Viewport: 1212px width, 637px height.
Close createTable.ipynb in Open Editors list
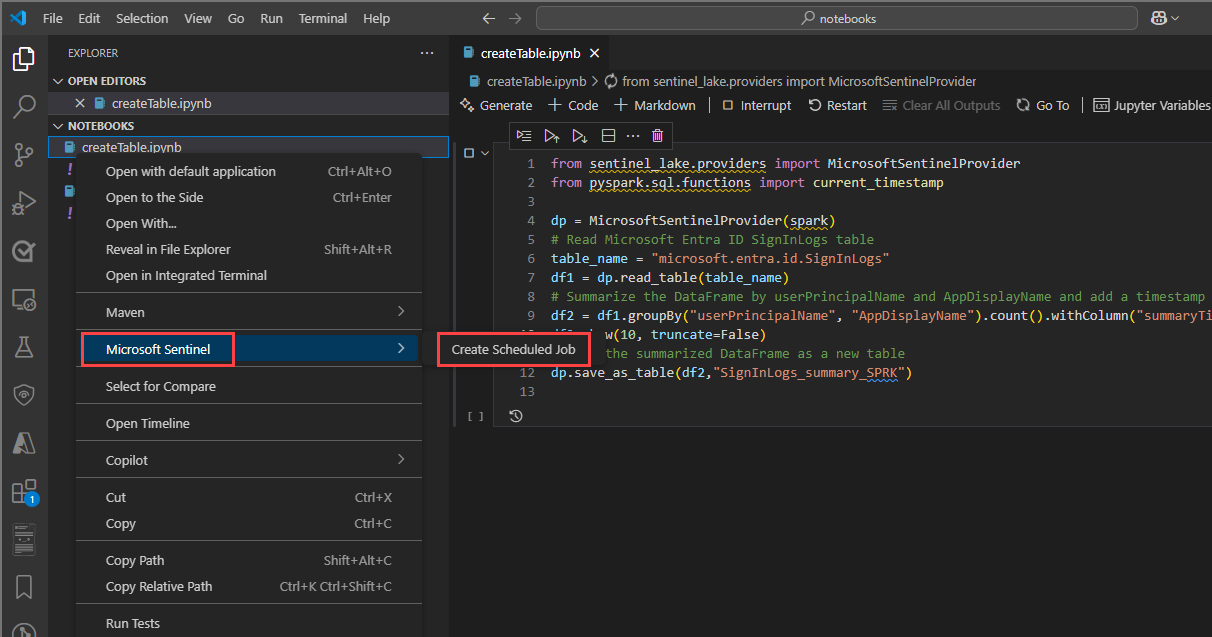click(x=80, y=103)
